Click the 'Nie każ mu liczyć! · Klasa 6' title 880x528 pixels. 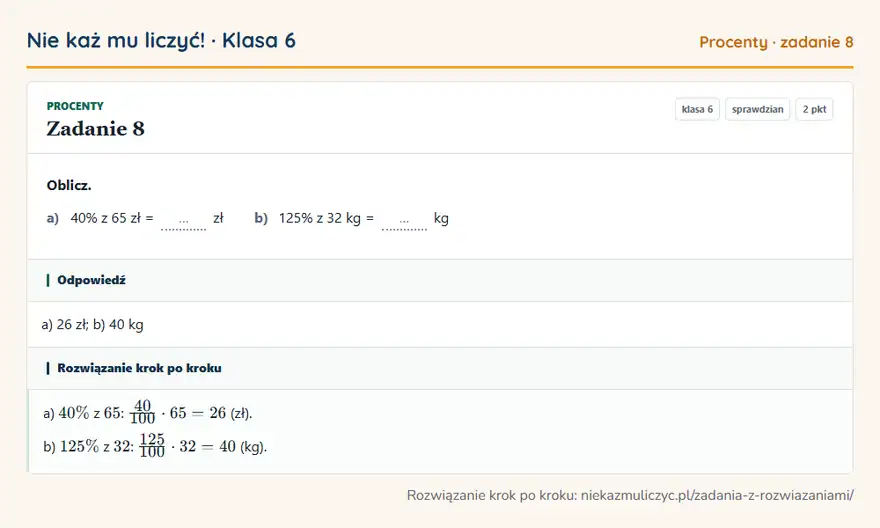[x=161, y=41]
